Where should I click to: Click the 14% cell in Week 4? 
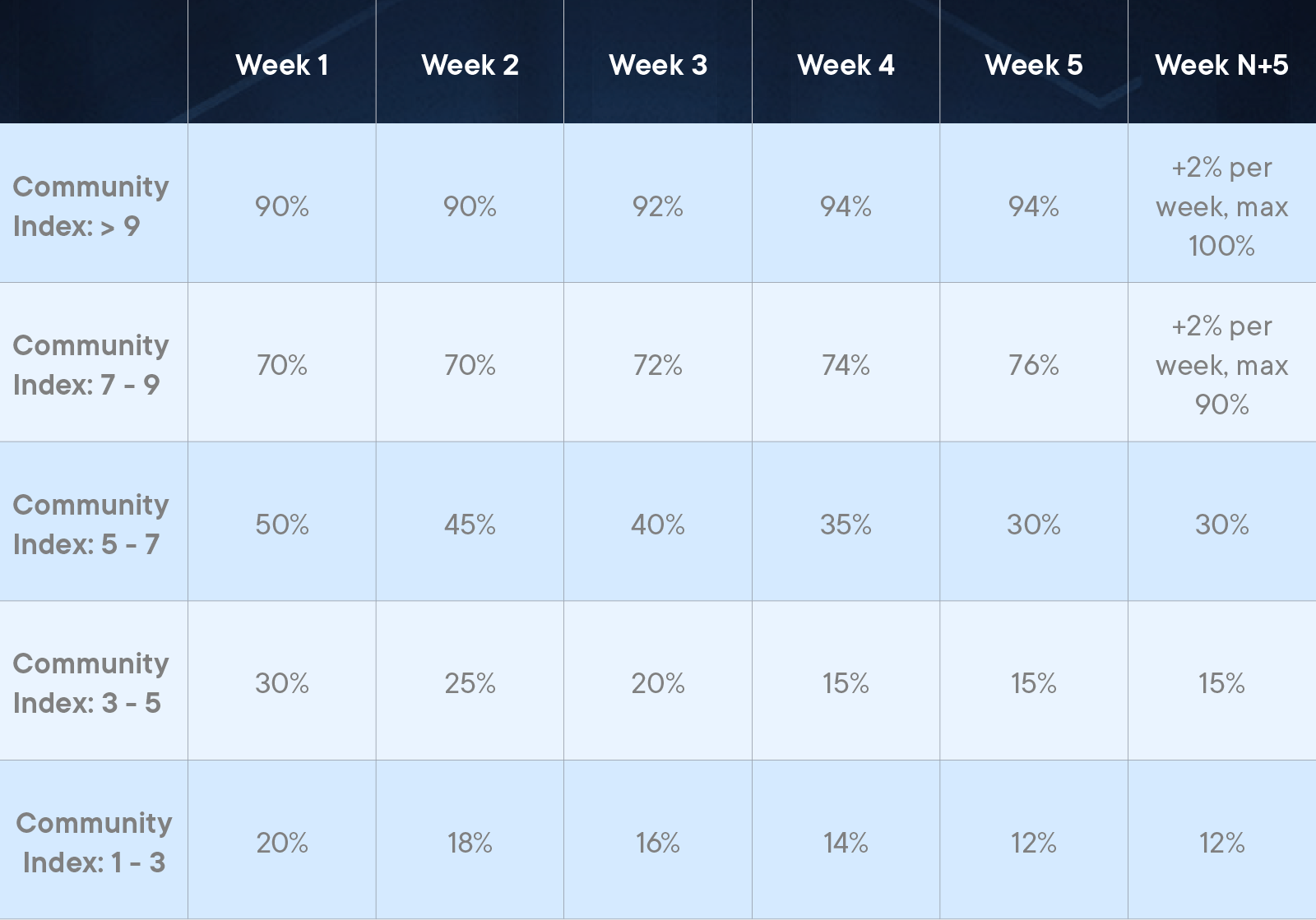pyautogui.click(x=846, y=843)
